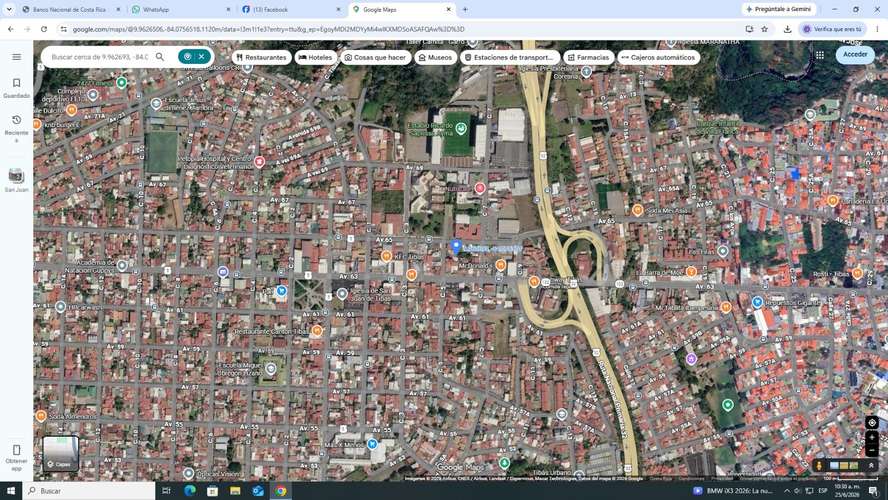The width and height of the screenshot is (888, 500).
Task: Click the veterinary hospital red marker
Action: coord(259,162)
